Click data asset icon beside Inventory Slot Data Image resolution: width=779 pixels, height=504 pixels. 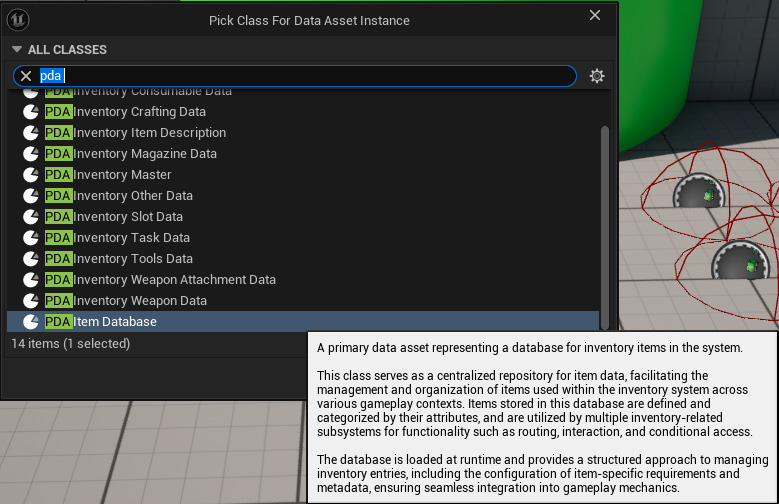[31, 217]
